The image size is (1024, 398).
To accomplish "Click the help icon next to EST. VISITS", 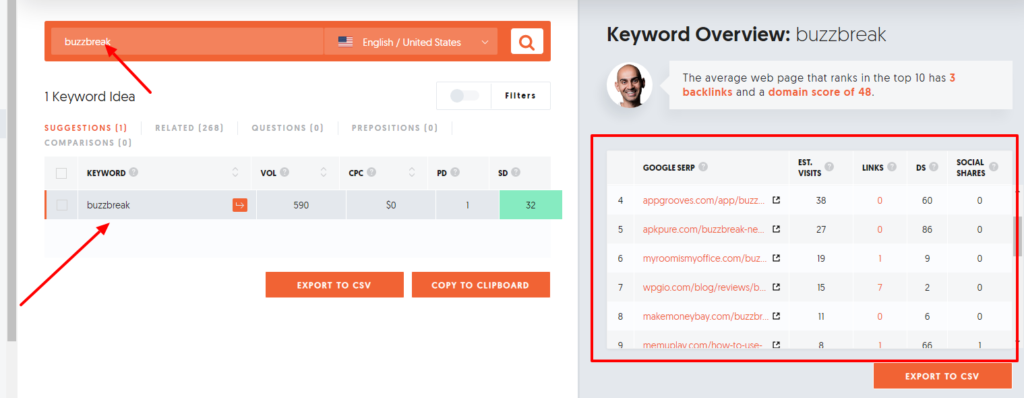I will point(829,167).
